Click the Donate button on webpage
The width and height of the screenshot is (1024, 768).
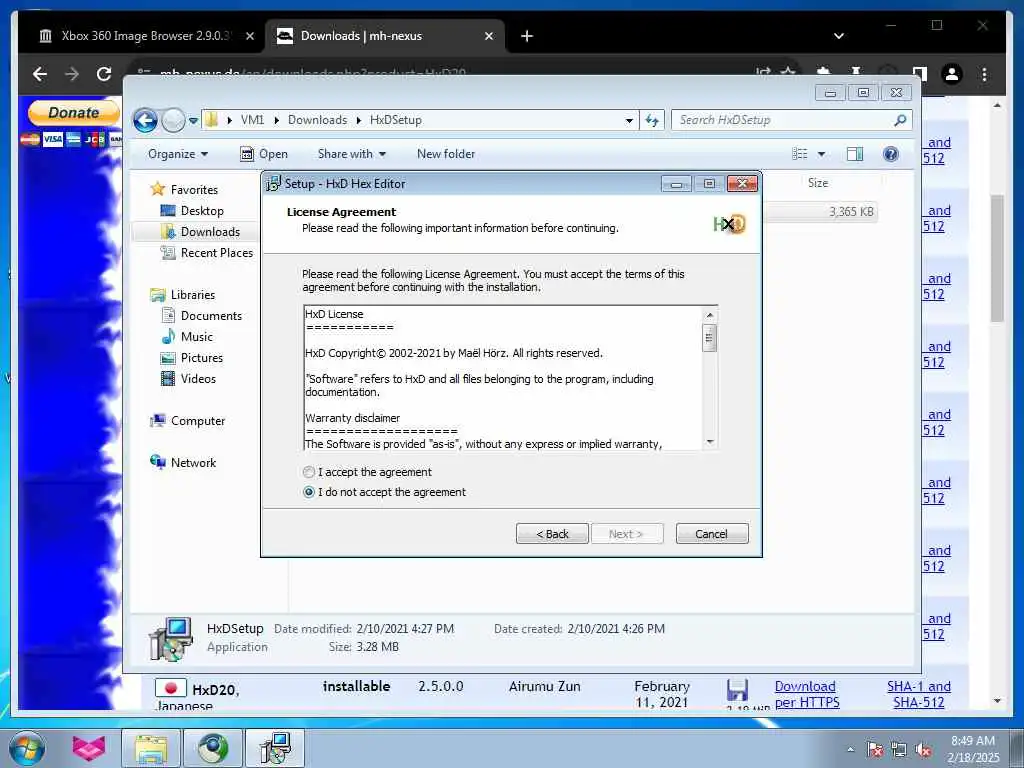[74, 112]
